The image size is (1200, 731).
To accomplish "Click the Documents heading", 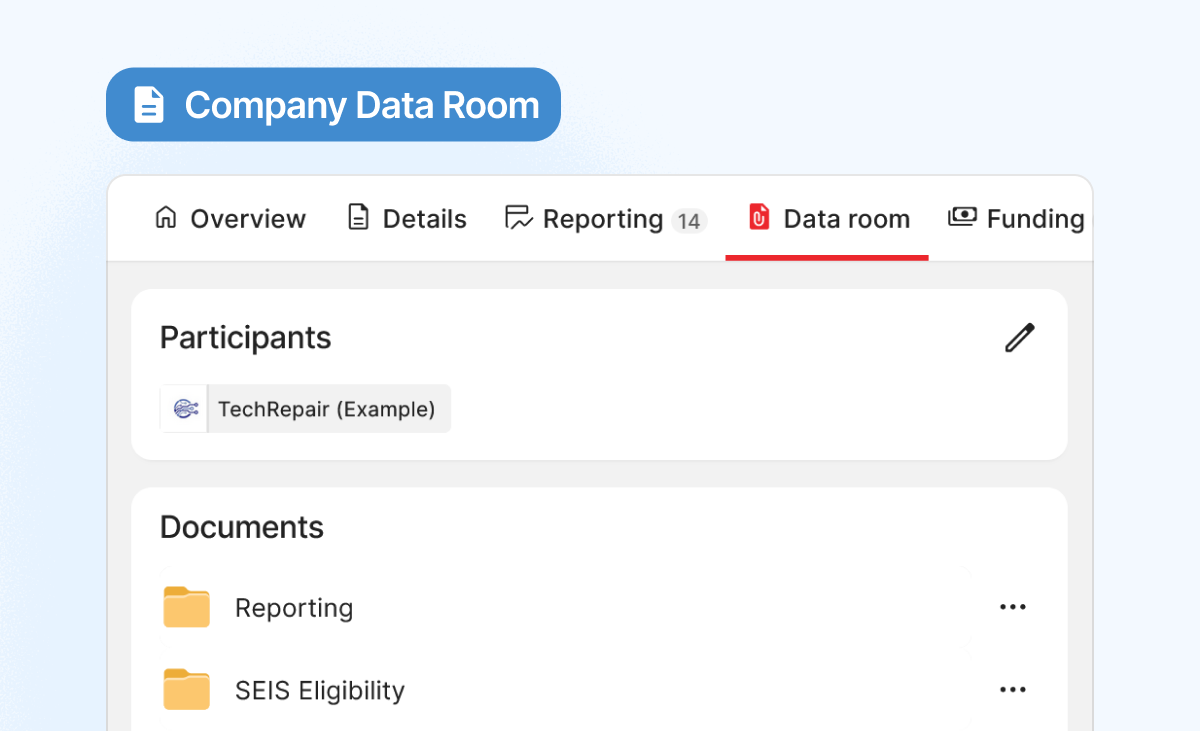I will (242, 527).
